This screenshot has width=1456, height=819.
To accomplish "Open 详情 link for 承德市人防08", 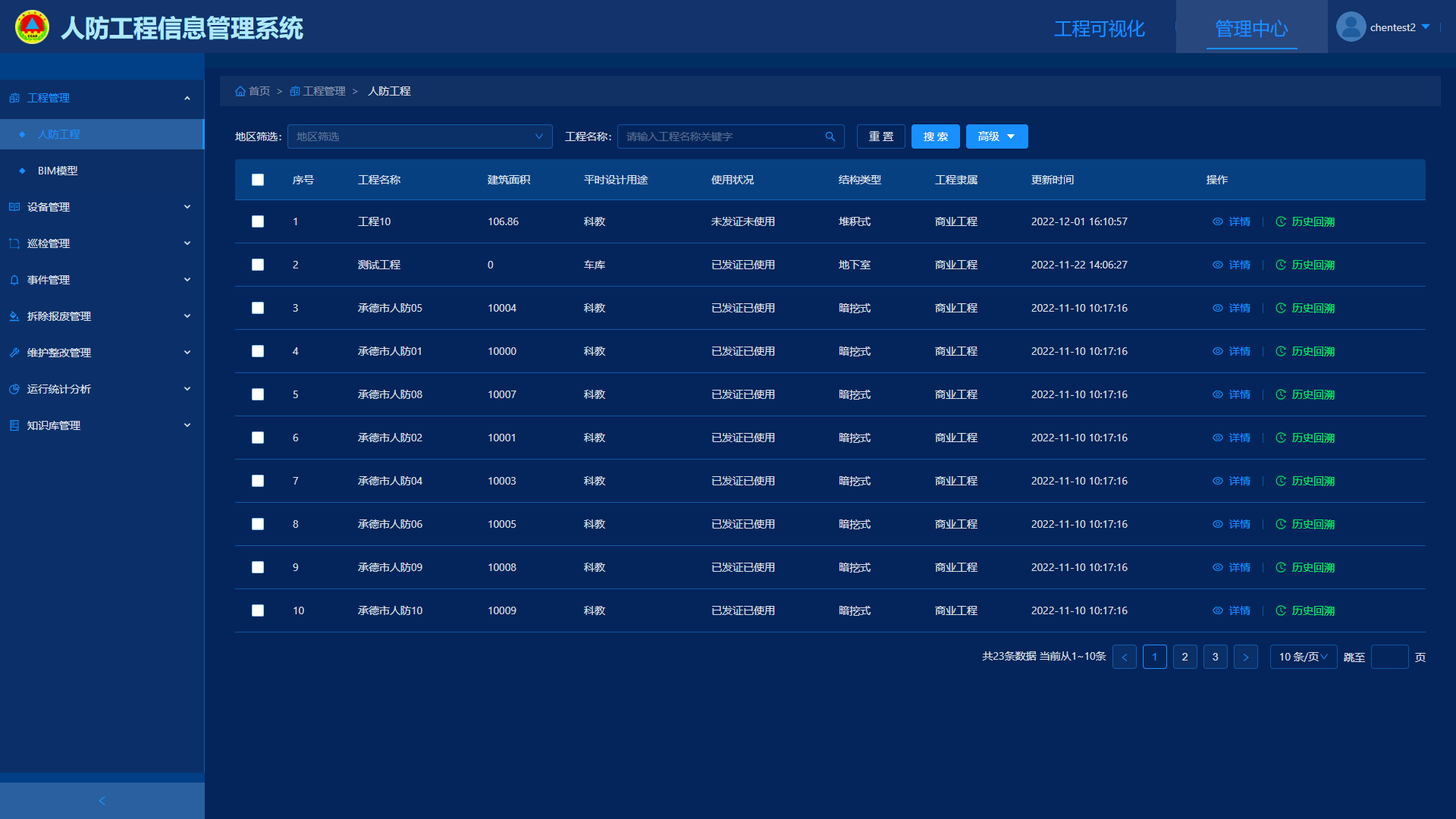I will click(x=1239, y=394).
